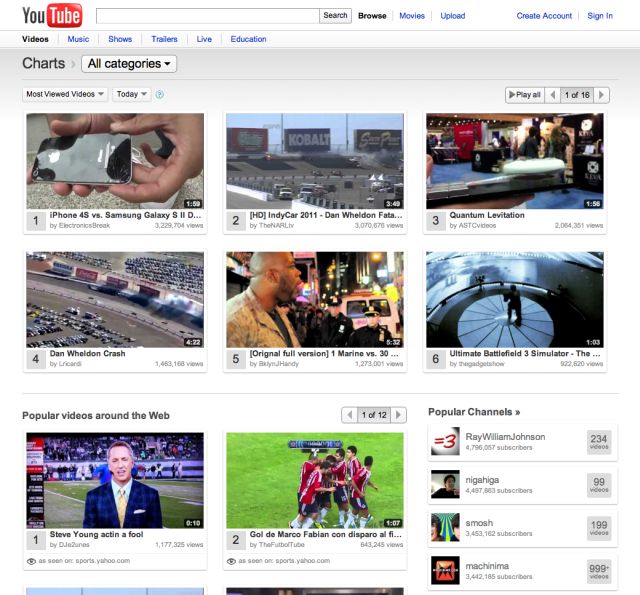Image resolution: width=640 pixels, height=595 pixels.
Task: Go to next page of popular web videos
Action: coord(398,415)
